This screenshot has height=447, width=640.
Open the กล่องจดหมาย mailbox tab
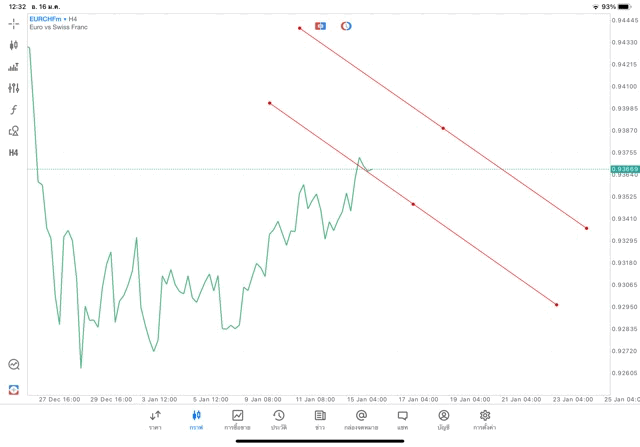coord(361,420)
